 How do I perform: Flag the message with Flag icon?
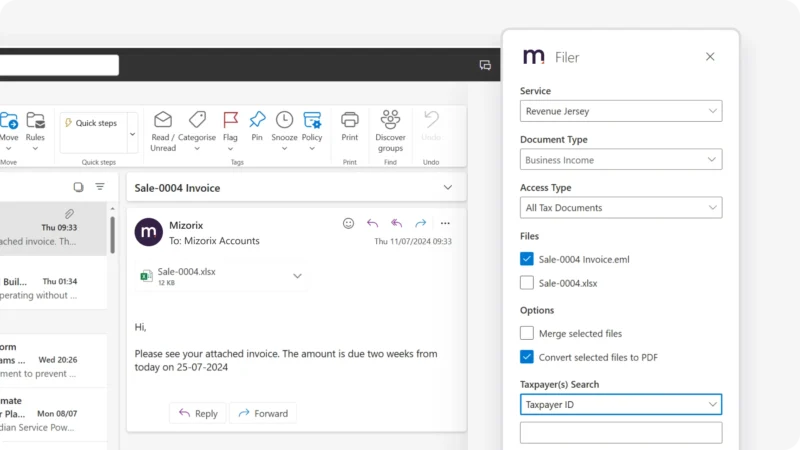click(230, 119)
